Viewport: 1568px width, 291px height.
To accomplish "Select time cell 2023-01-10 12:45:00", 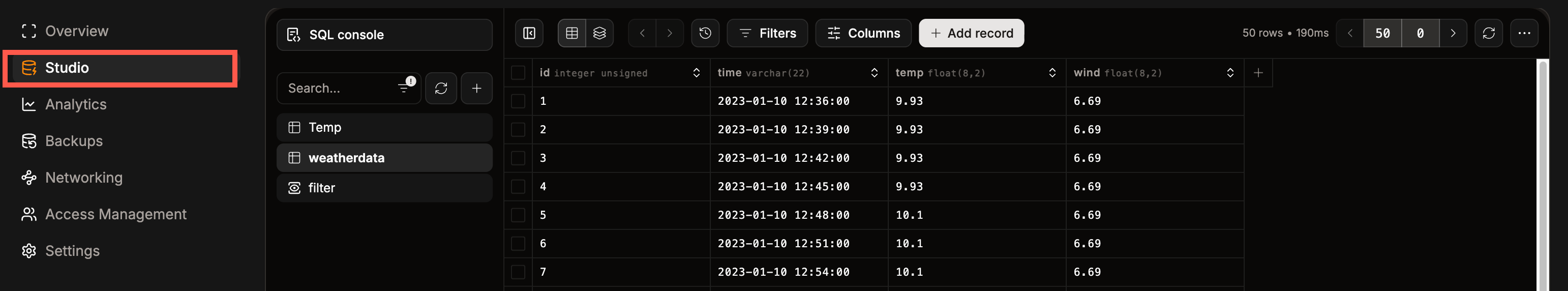I will tap(799, 186).
